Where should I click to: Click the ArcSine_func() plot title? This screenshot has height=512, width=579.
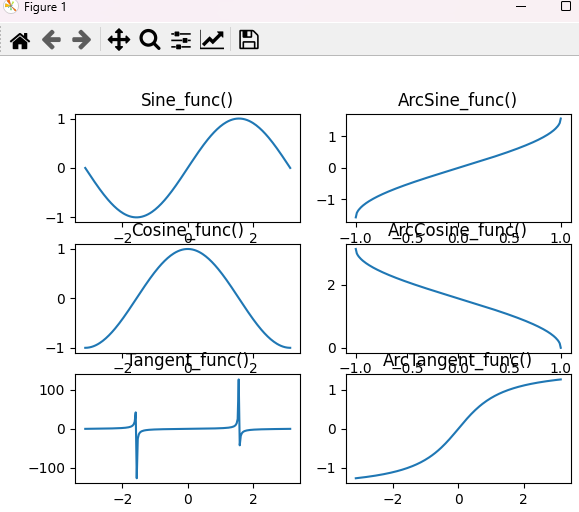point(457,100)
